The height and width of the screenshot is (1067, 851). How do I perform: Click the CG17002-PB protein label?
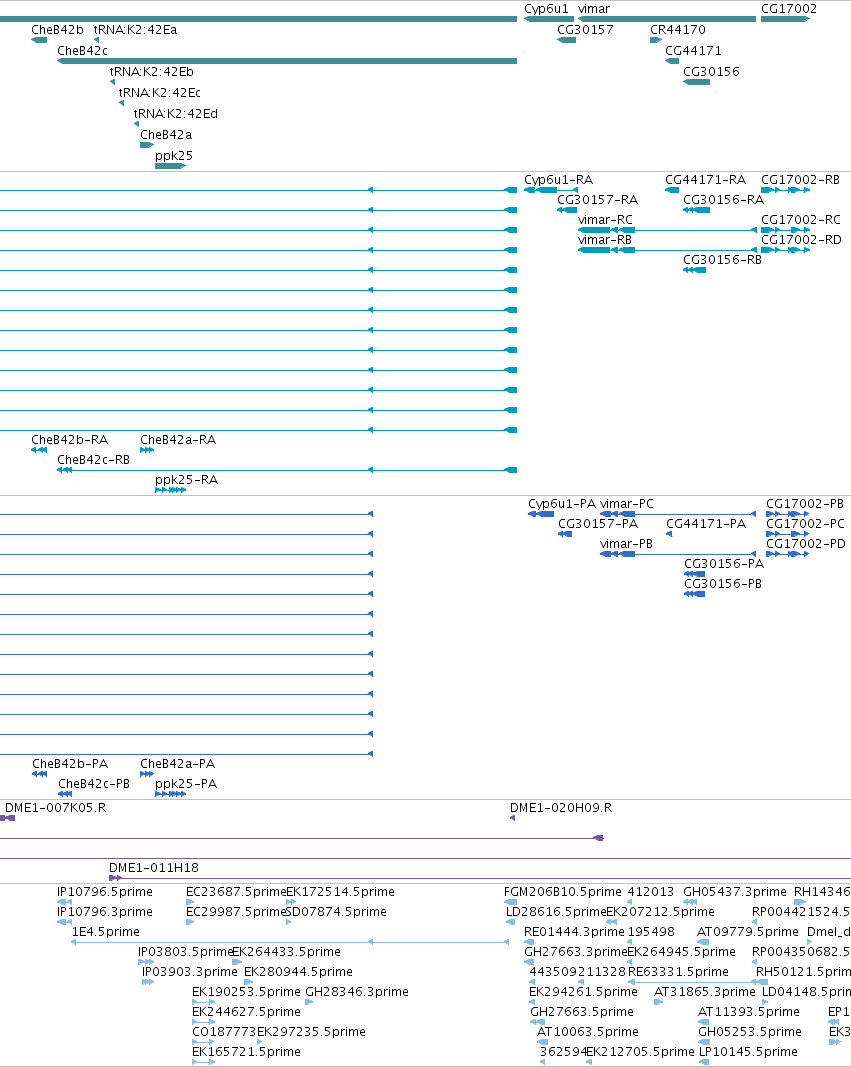(805, 504)
